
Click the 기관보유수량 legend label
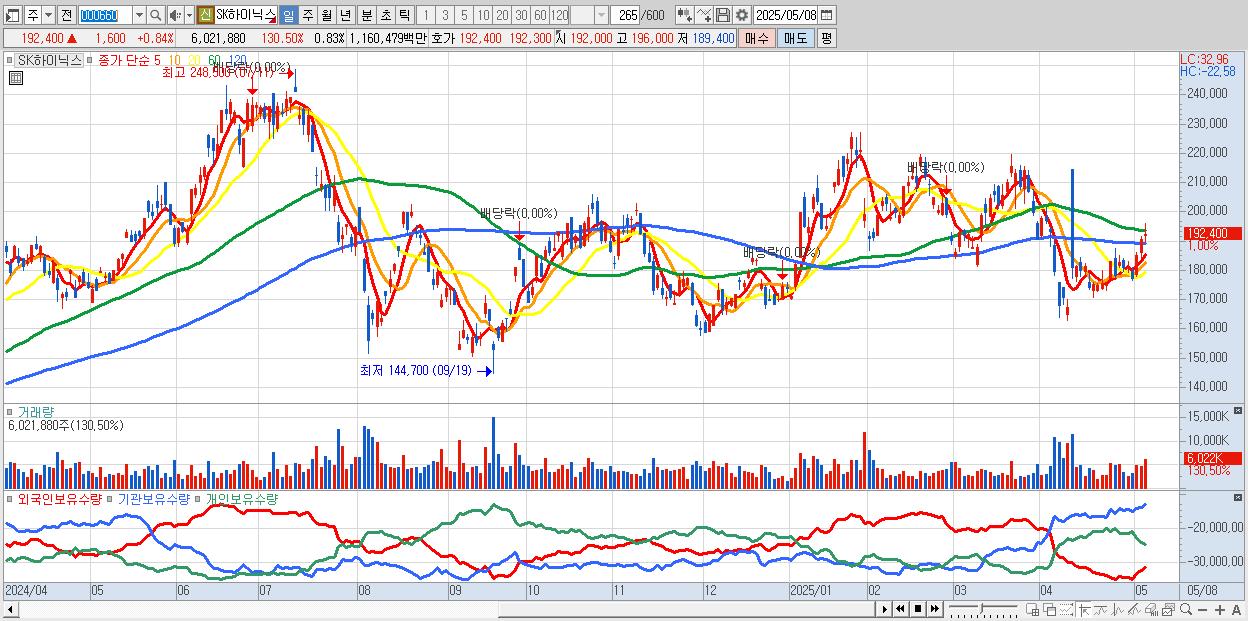(154, 497)
